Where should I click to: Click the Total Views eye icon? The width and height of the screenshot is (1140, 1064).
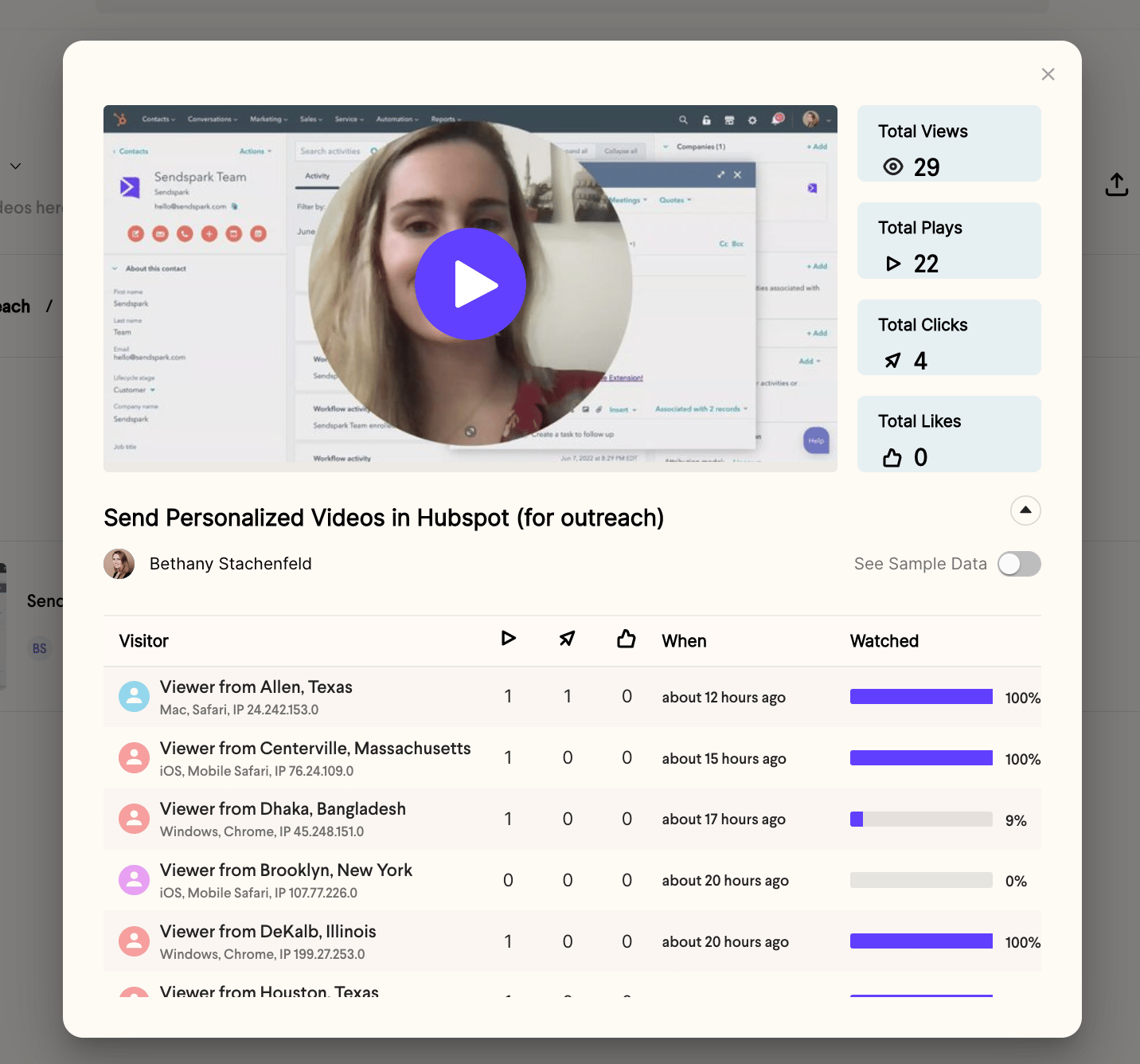pos(893,166)
